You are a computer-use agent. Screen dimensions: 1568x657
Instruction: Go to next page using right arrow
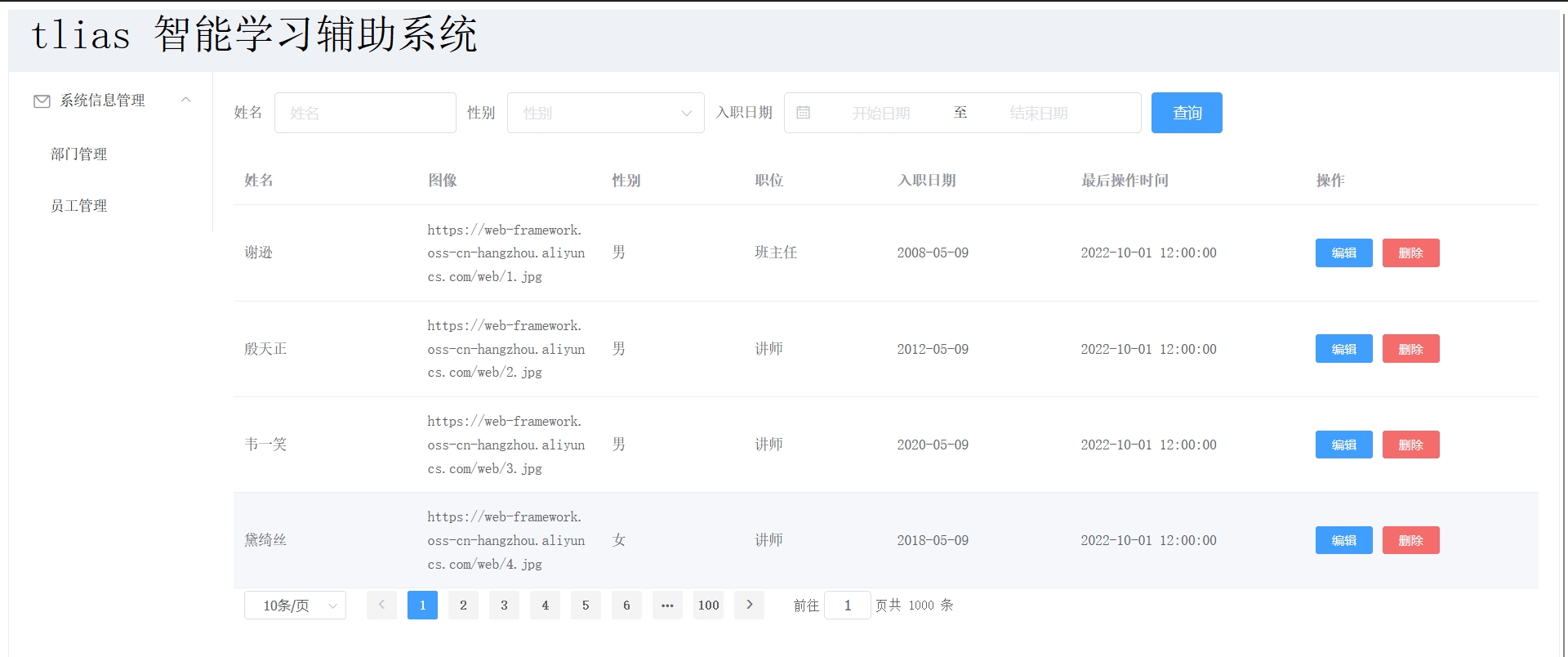(x=749, y=606)
